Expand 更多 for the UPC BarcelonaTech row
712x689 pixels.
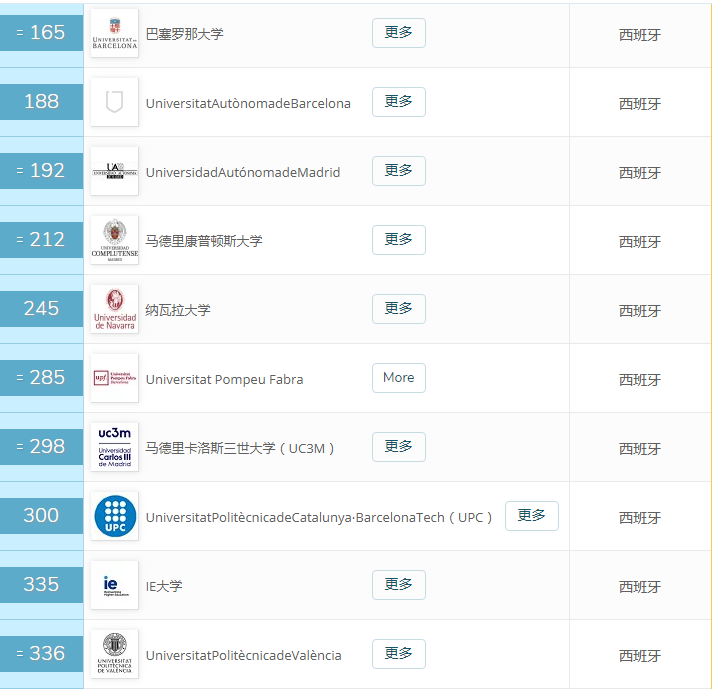[531, 516]
